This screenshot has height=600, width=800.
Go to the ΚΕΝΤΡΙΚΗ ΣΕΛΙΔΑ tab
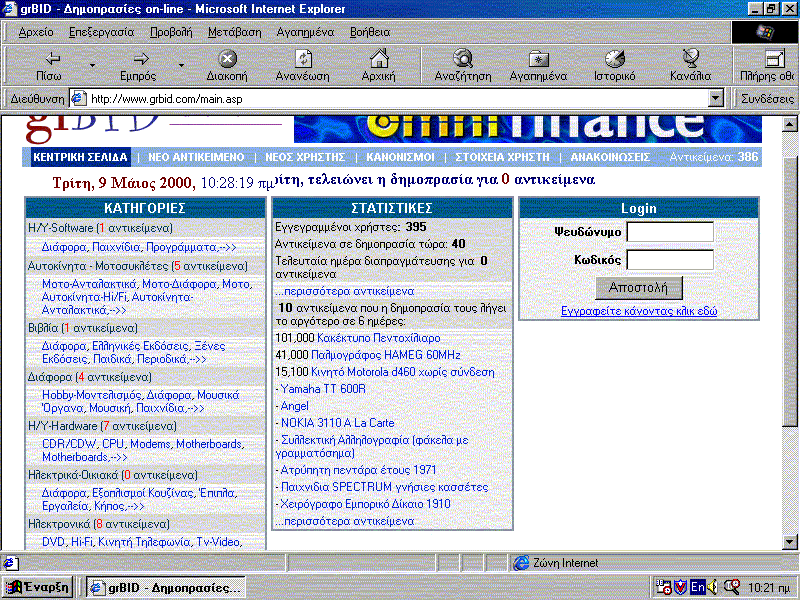pyautogui.click(x=80, y=157)
